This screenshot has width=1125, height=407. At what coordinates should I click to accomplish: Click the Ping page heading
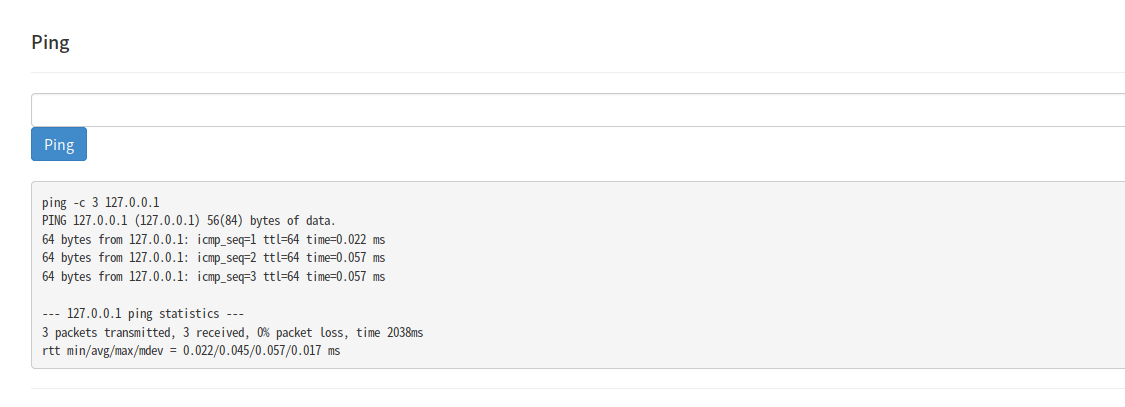tap(50, 42)
